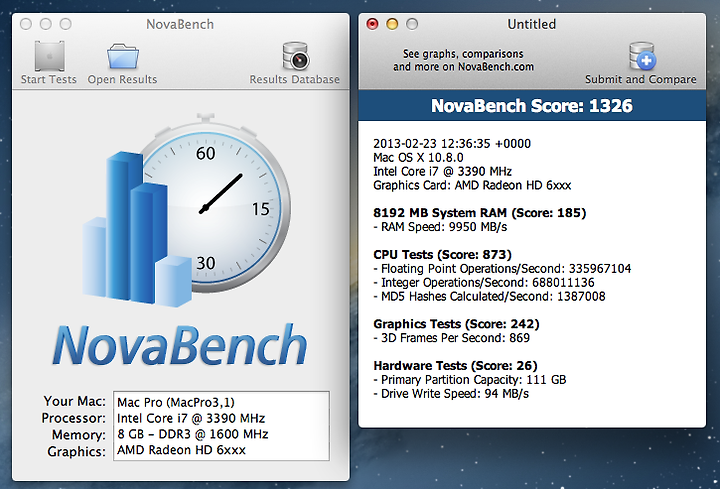Click the CPU Tests (Score: 873) heading

pyautogui.click(x=442, y=254)
